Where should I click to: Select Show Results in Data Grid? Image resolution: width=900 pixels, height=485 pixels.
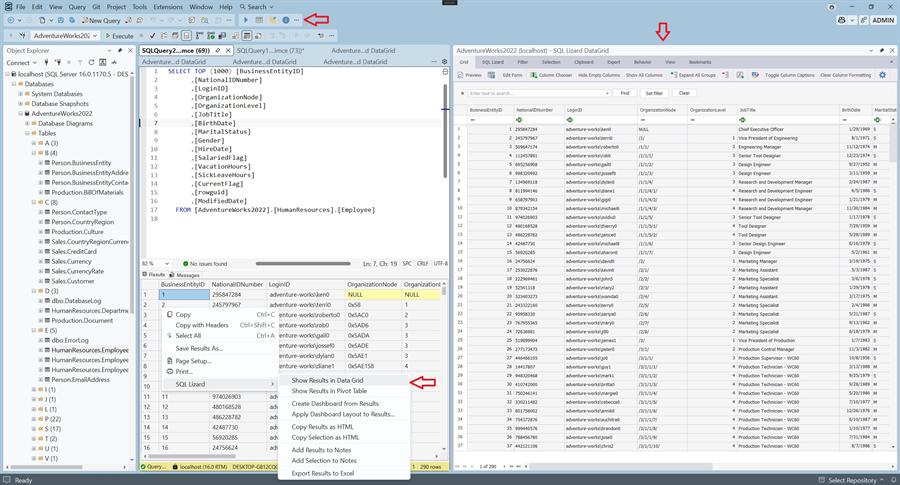click(327, 380)
